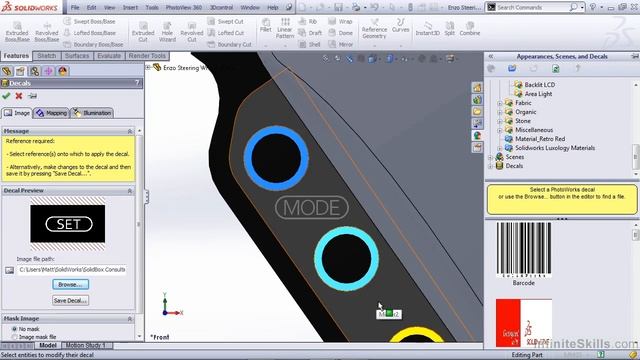Open the decal Mapping tab
Viewport: 640px width, 360px height.
[51, 113]
